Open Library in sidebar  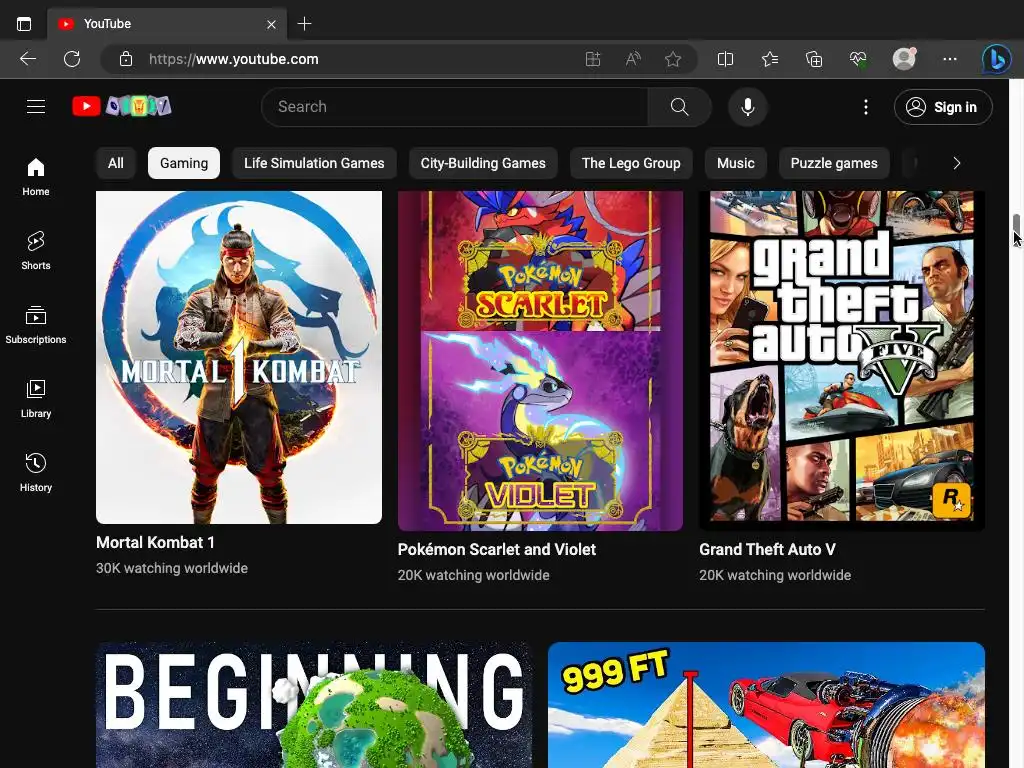[36, 398]
